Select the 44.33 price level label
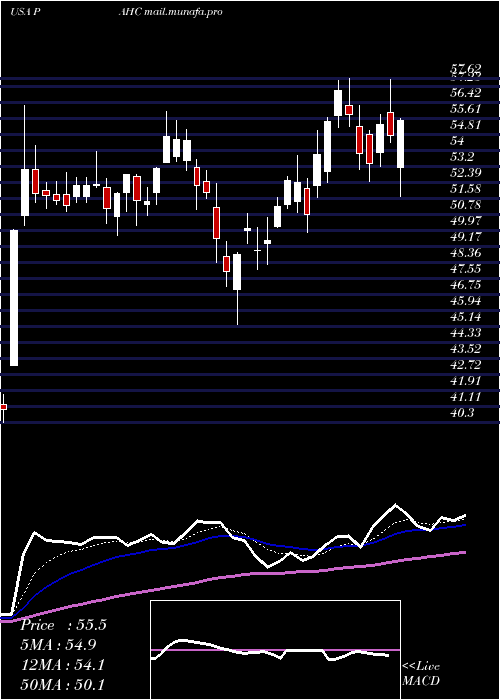This screenshot has height=700, width=500. (466, 333)
